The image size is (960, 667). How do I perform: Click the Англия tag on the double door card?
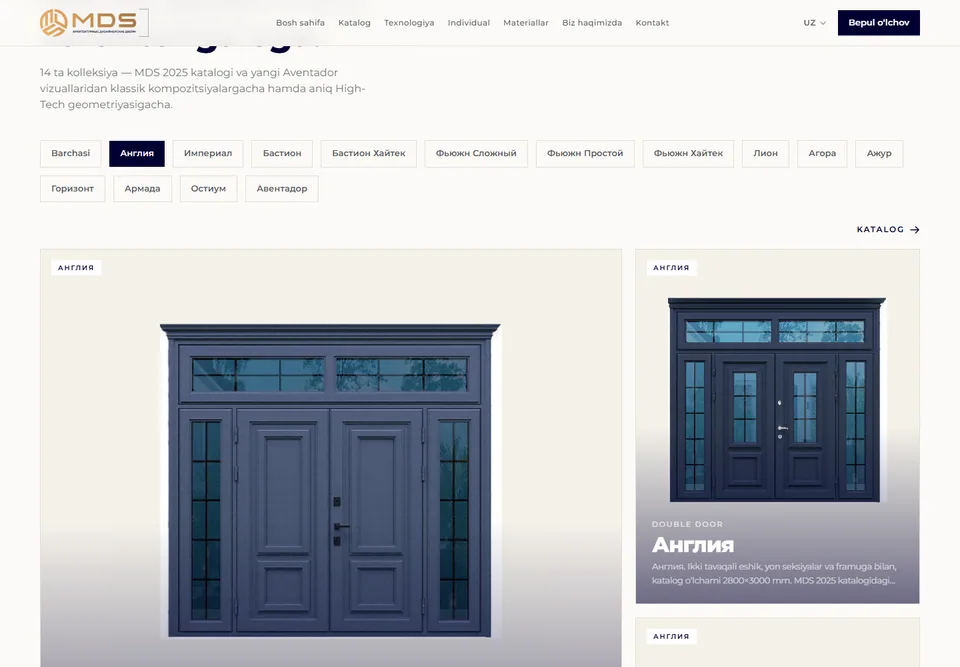click(671, 268)
